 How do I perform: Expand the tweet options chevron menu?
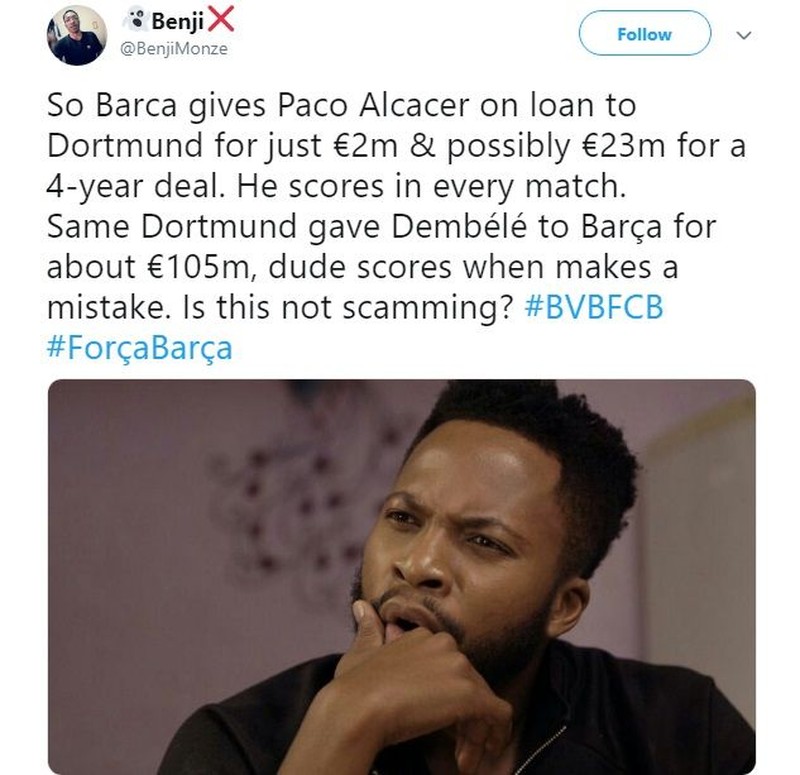[x=742, y=35]
